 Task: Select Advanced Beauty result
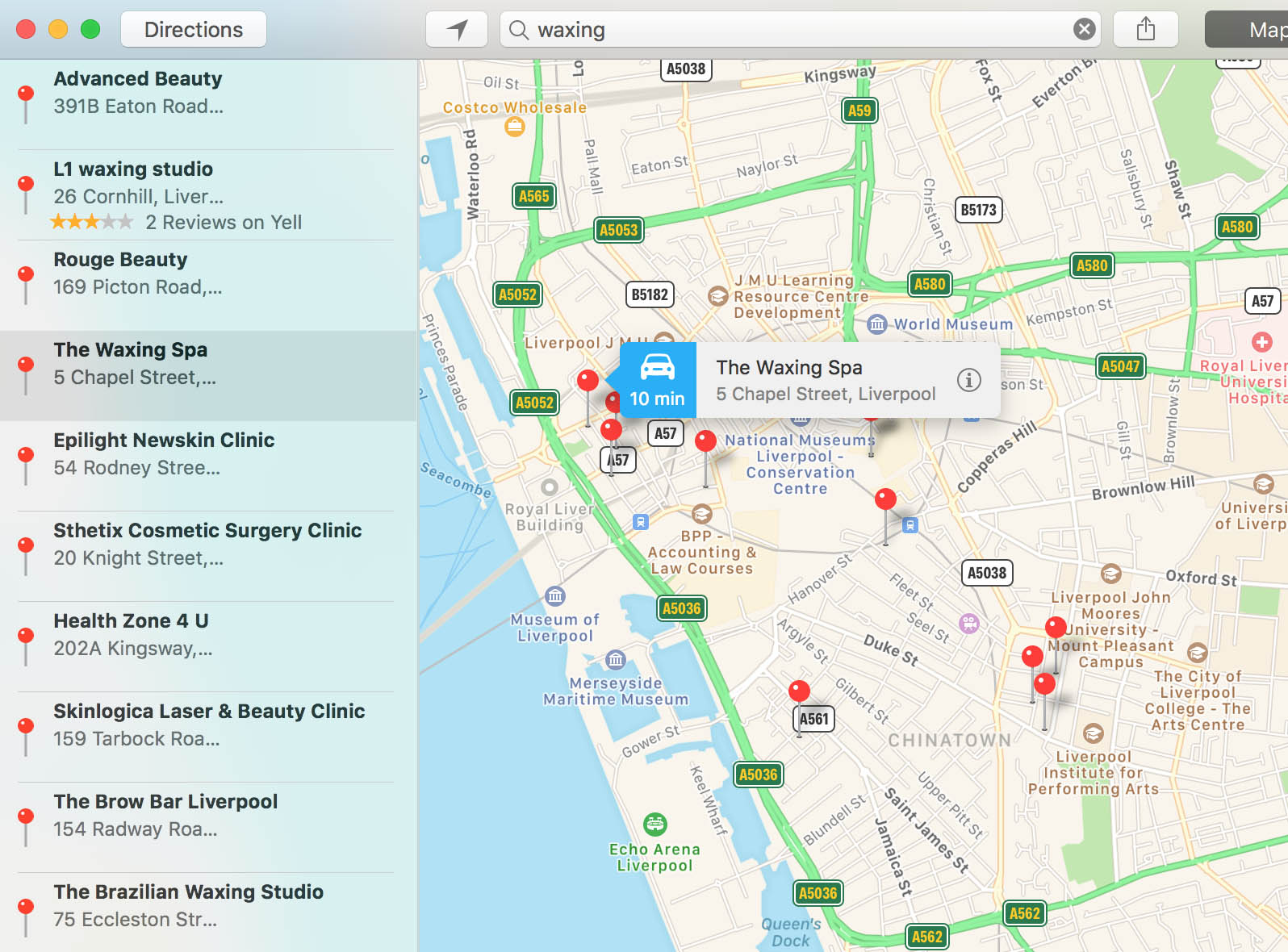tap(208, 104)
